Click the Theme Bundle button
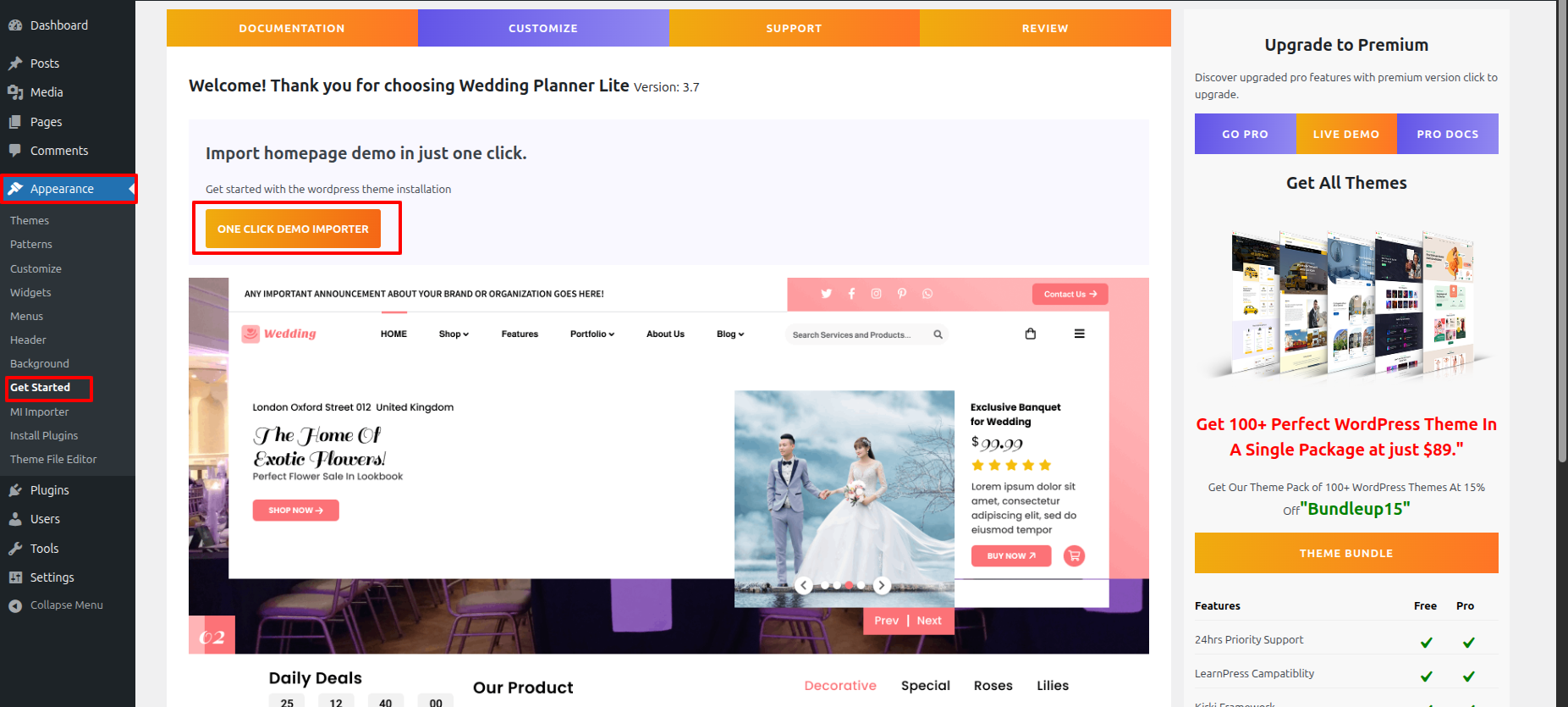 pos(1345,553)
